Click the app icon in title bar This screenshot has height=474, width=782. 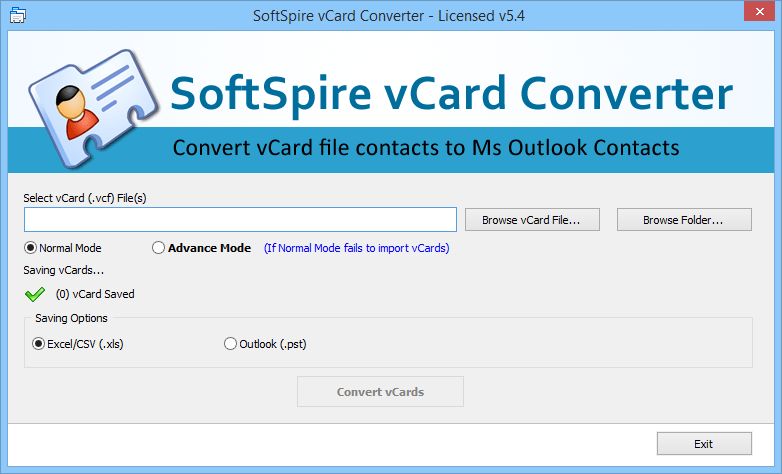17,15
